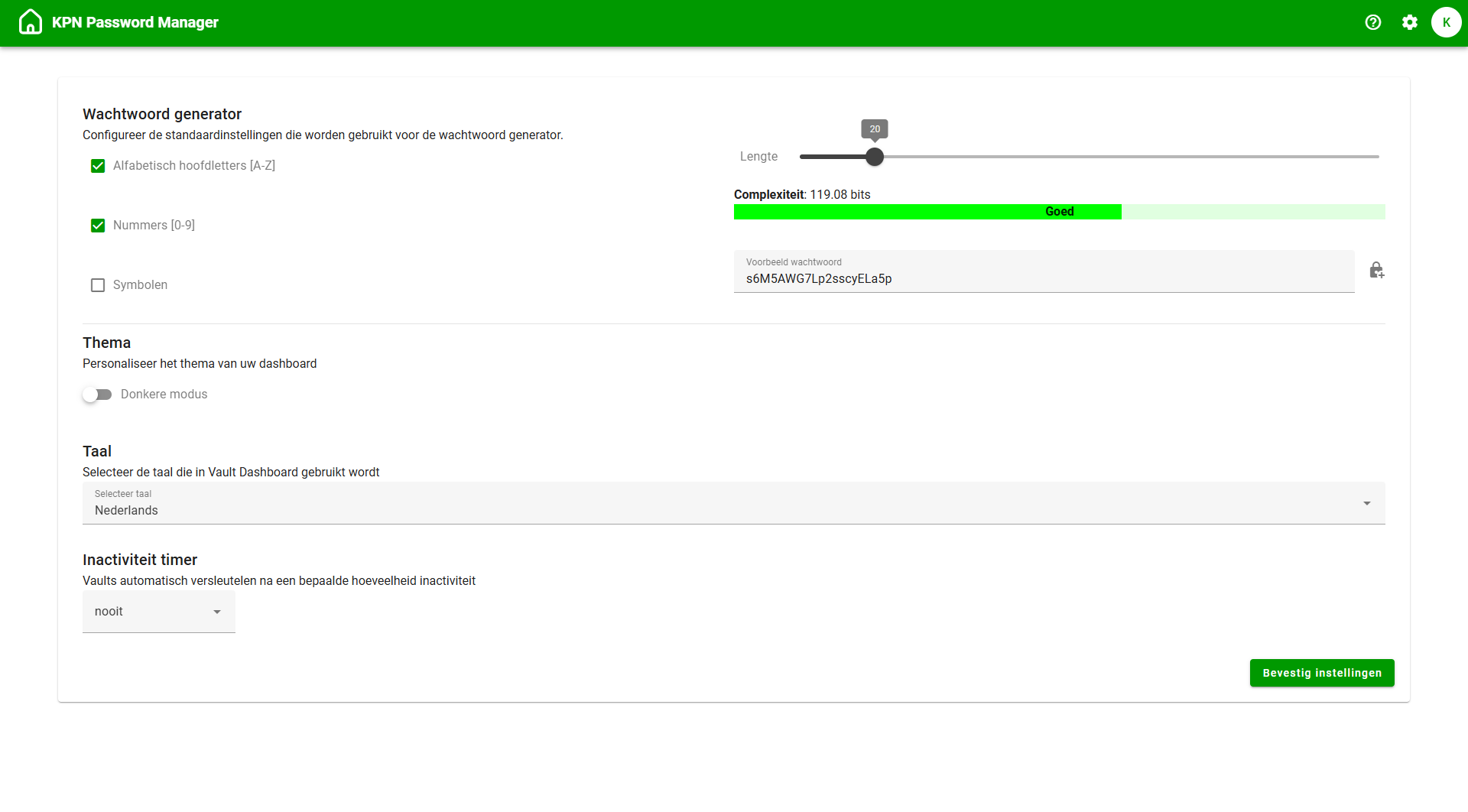Image resolution: width=1468 pixels, height=812 pixels.
Task: Uncheck Alfabetisch hoofdletters [A-Z] checkbox
Action: pos(98,166)
